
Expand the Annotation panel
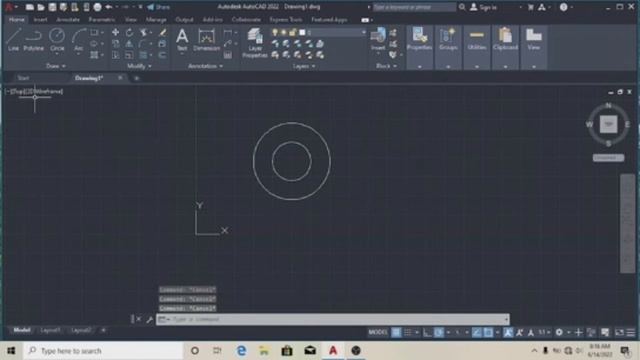[205, 66]
